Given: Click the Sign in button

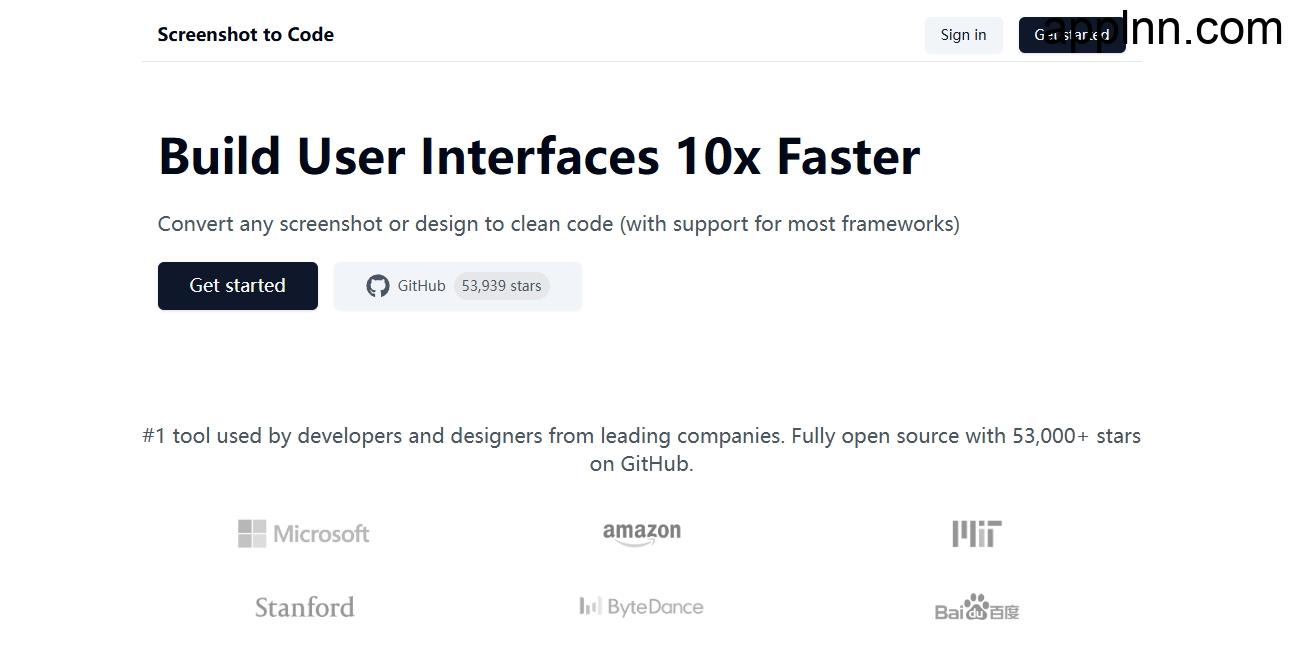Looking at the screenshot, I should tap(963, 35).
